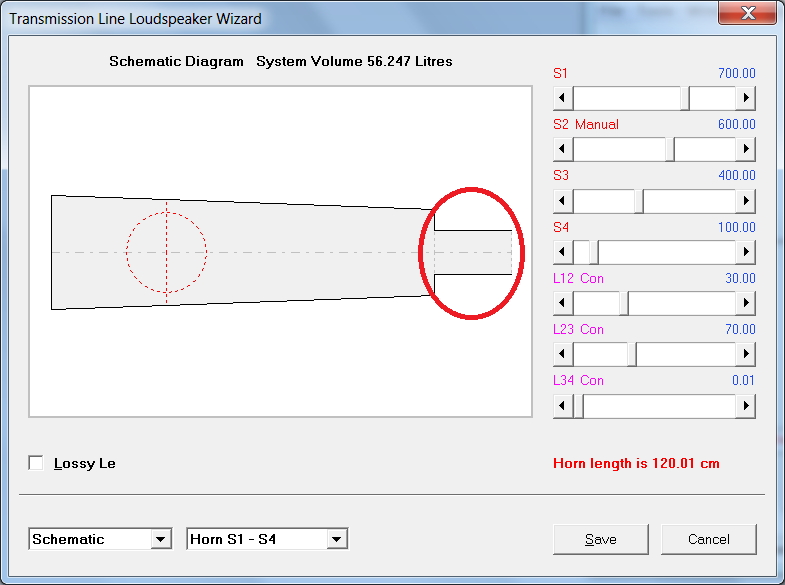Screen dimensions: 785x585
Task: Click the System Volume 56.247 Litres text
Action: coord(354,61)
